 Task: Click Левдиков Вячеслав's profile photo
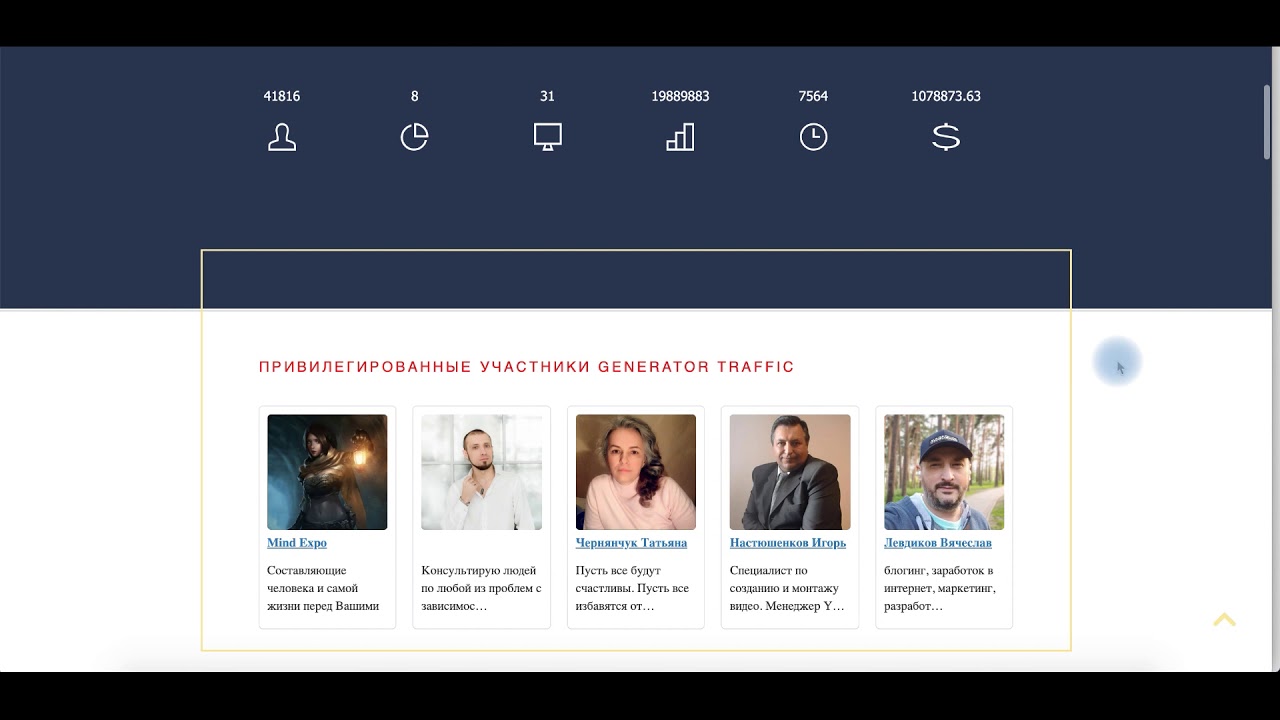[x=944, y=472]
